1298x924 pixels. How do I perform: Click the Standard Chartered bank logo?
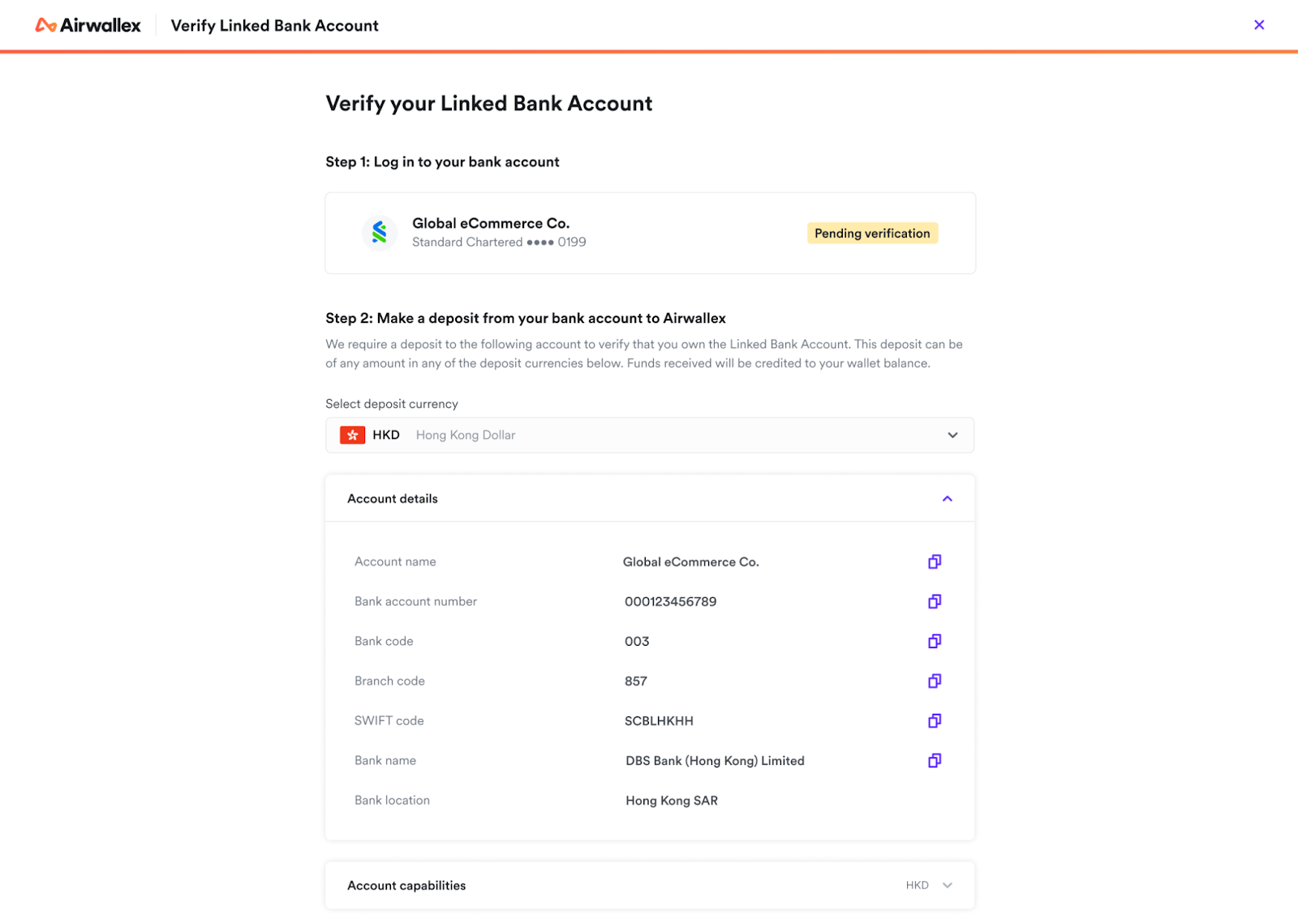[x=379, y=233]
